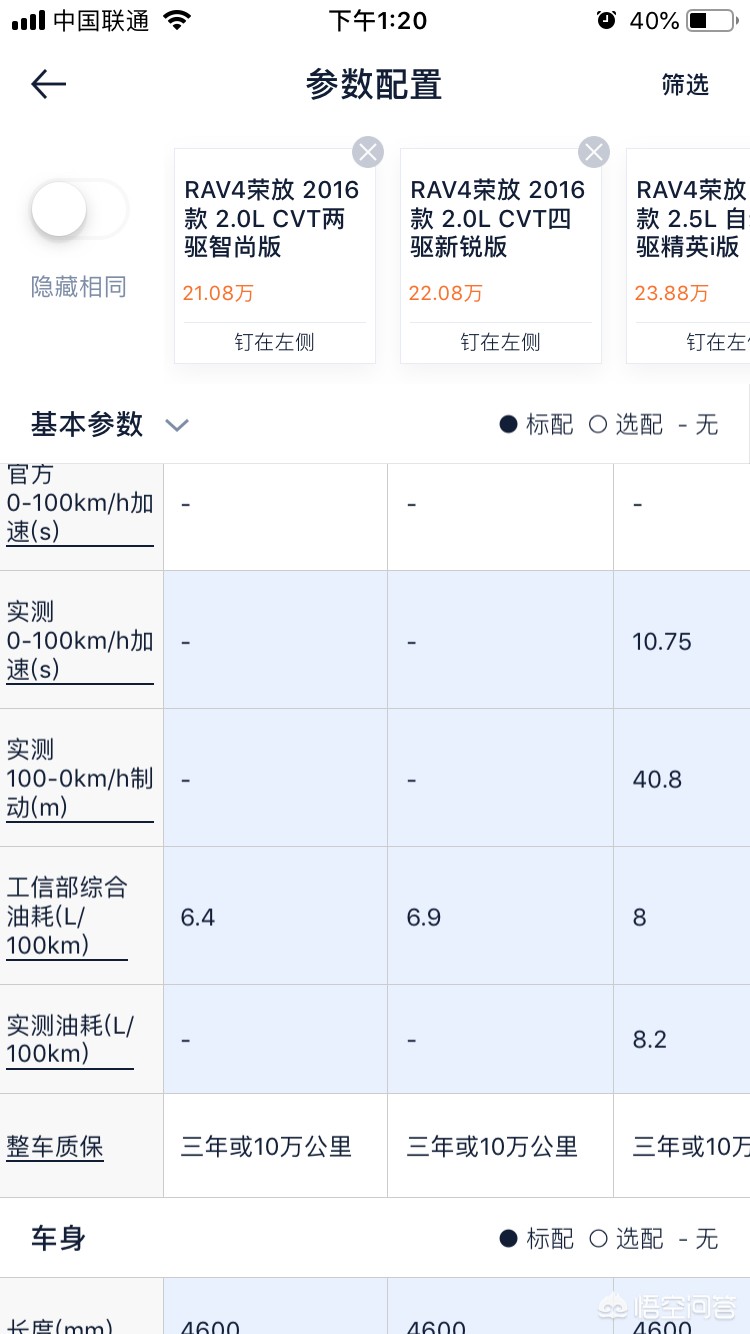Viewport: 750px width, 1334px height.
Task: Tap the 22.08万 price
Action: (x=445, y=293)
